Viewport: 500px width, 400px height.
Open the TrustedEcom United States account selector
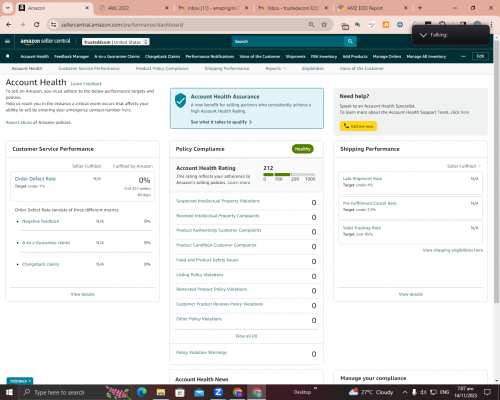pos(116,42)
